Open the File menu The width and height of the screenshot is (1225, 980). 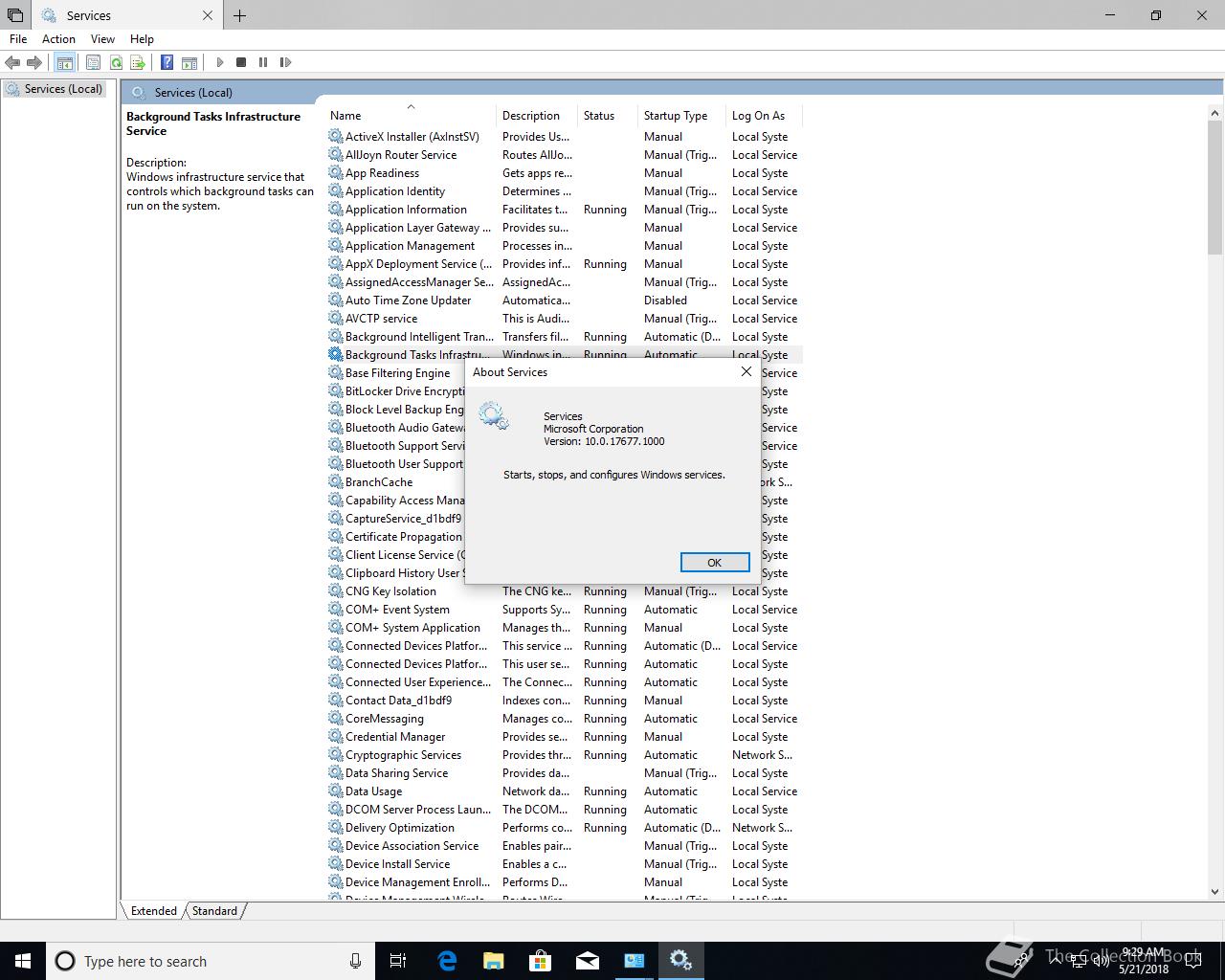pos(18,38)
